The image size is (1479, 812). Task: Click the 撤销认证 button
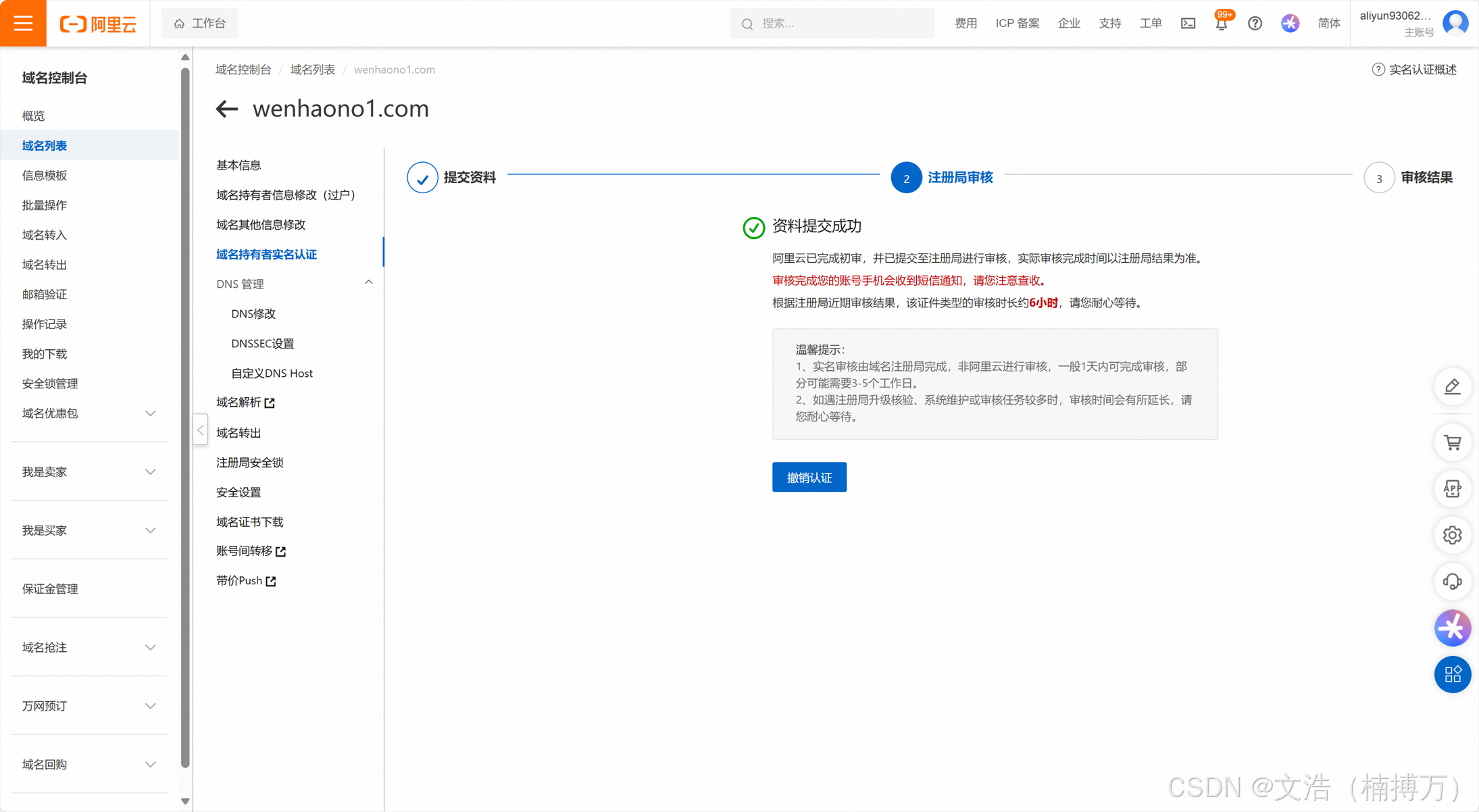[x=809, y=478]
